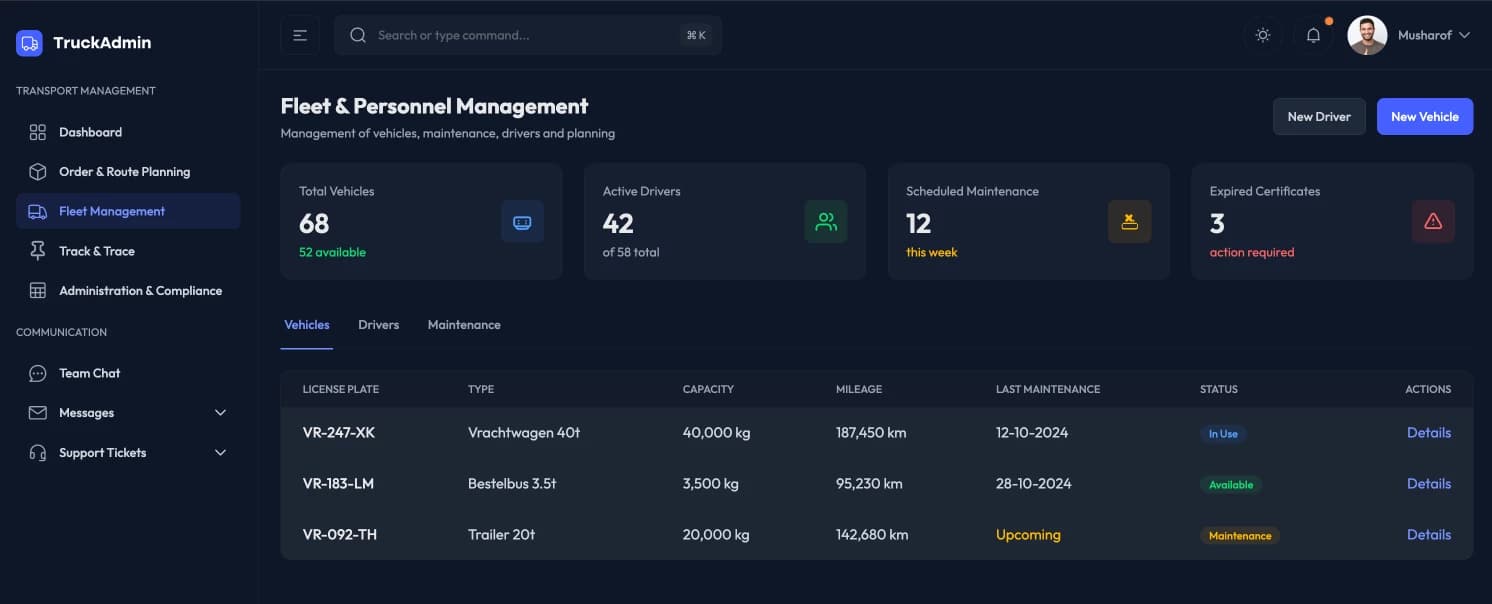Switch to the Drivers tab
1492x604 pixels.
pyautogui.click(x=378, y=325)
